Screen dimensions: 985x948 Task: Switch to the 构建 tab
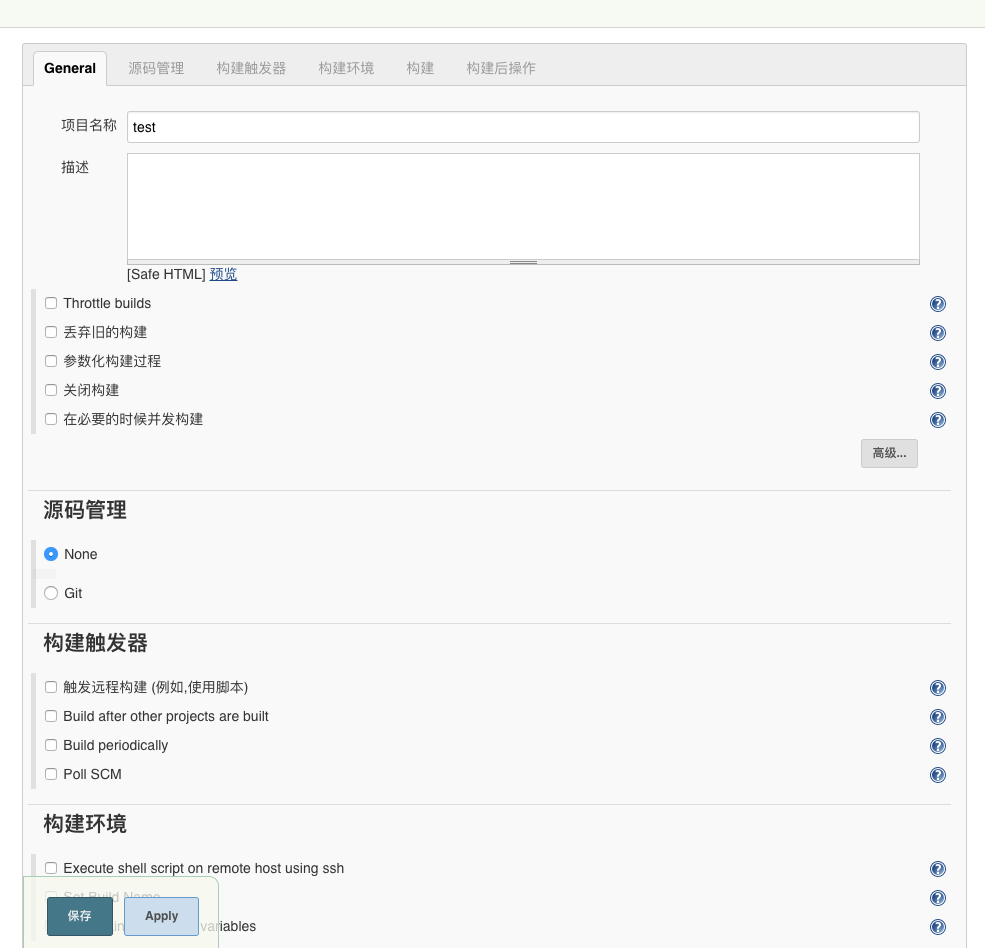tap(420, 68)
